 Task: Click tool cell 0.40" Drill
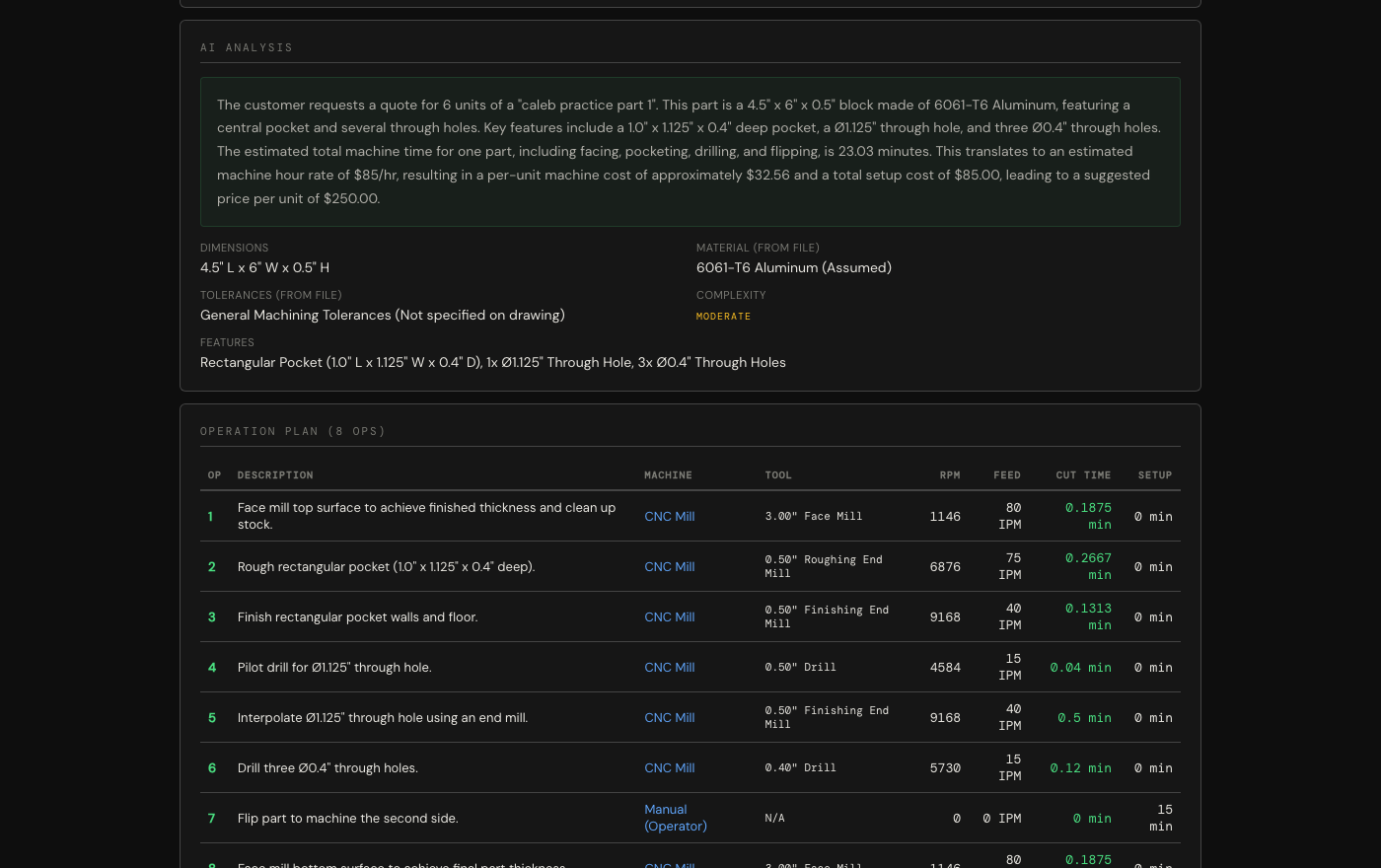coord(800,767)
